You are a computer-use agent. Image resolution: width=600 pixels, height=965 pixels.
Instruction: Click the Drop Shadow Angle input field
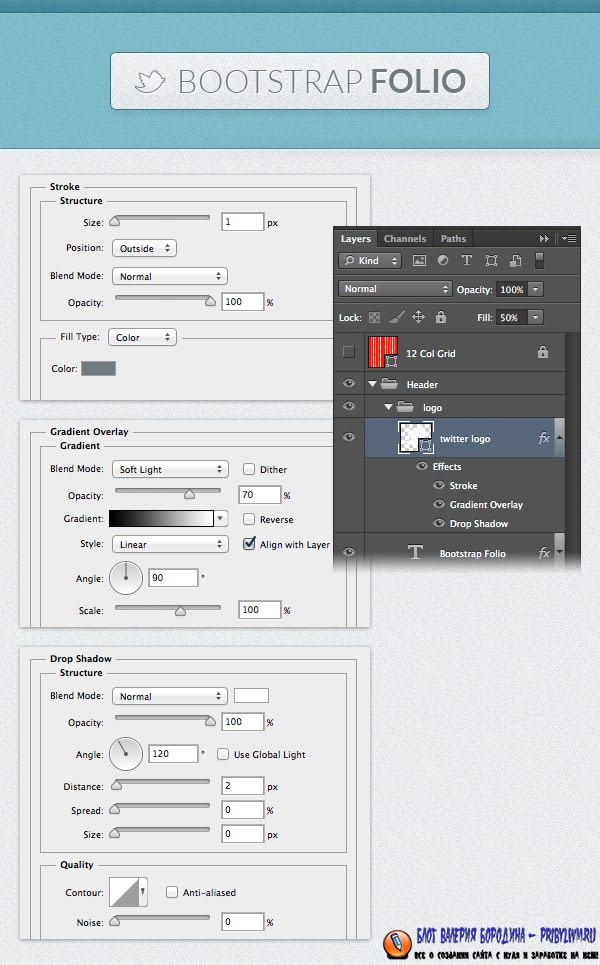[173, 753]
